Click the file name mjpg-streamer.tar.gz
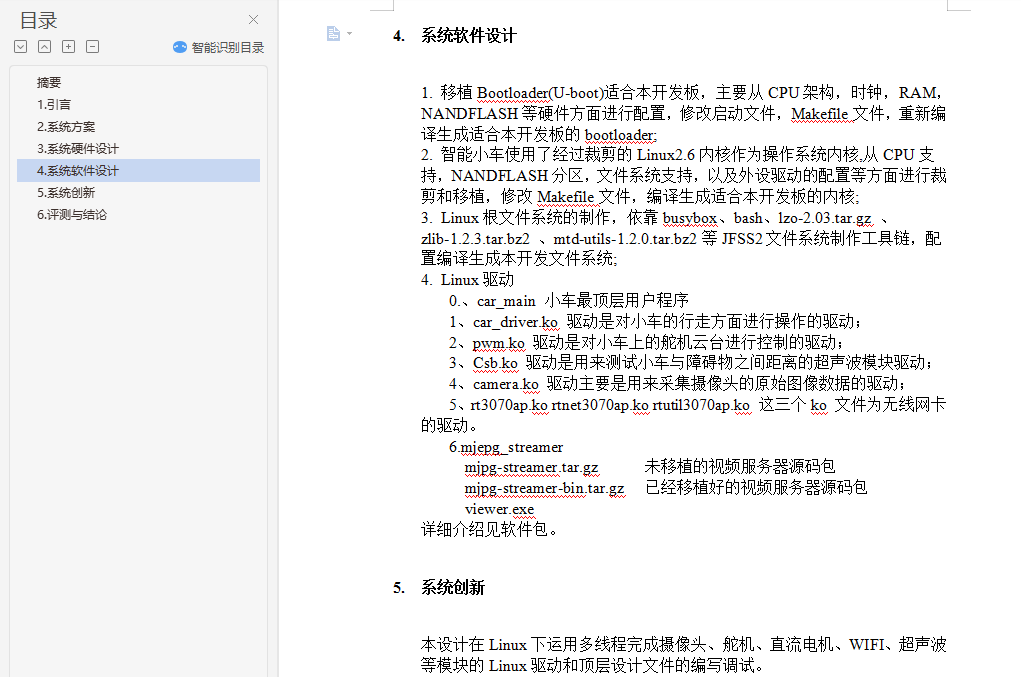Image resolution: width=1021 pixels, height=677 pixels. coord(531,468)
